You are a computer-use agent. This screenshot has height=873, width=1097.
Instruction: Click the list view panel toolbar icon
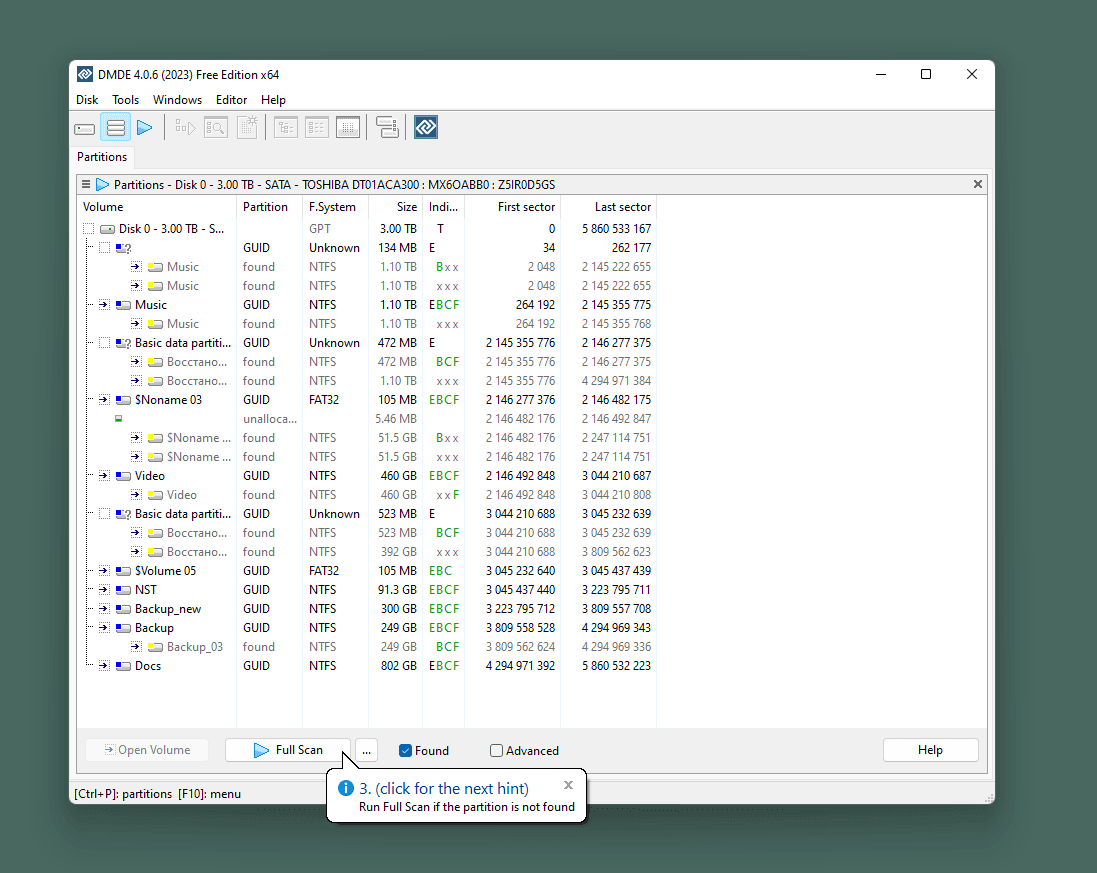coord(316,127)
